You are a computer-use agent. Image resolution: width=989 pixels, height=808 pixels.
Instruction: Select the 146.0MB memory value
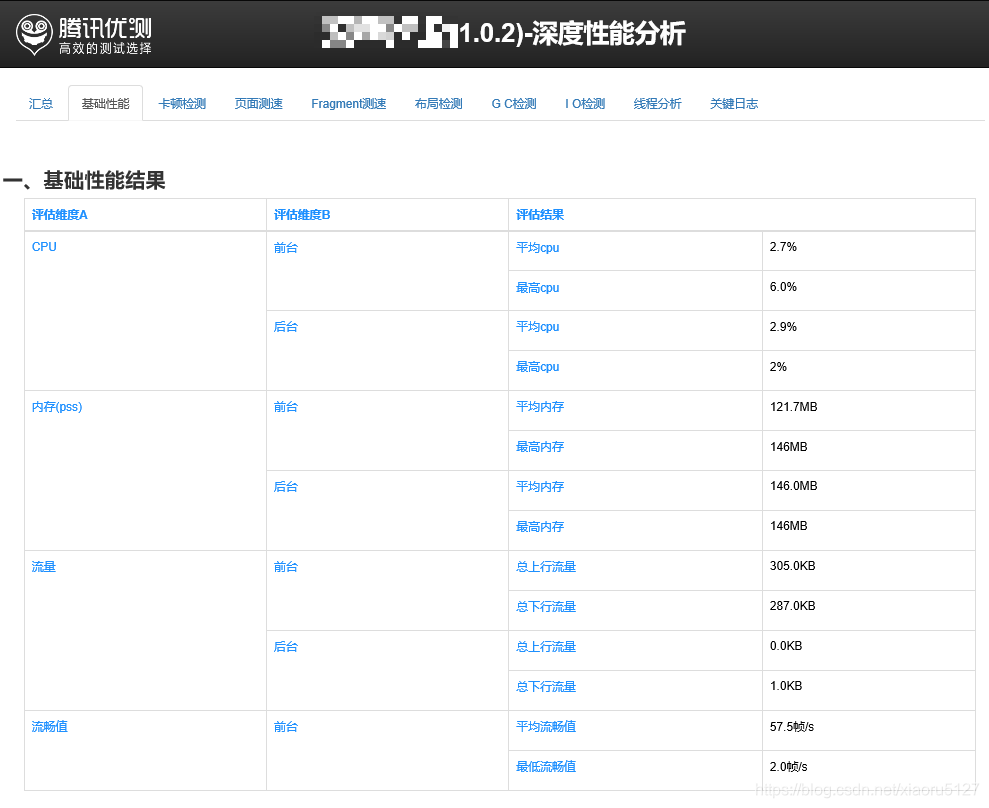(793, 486)
